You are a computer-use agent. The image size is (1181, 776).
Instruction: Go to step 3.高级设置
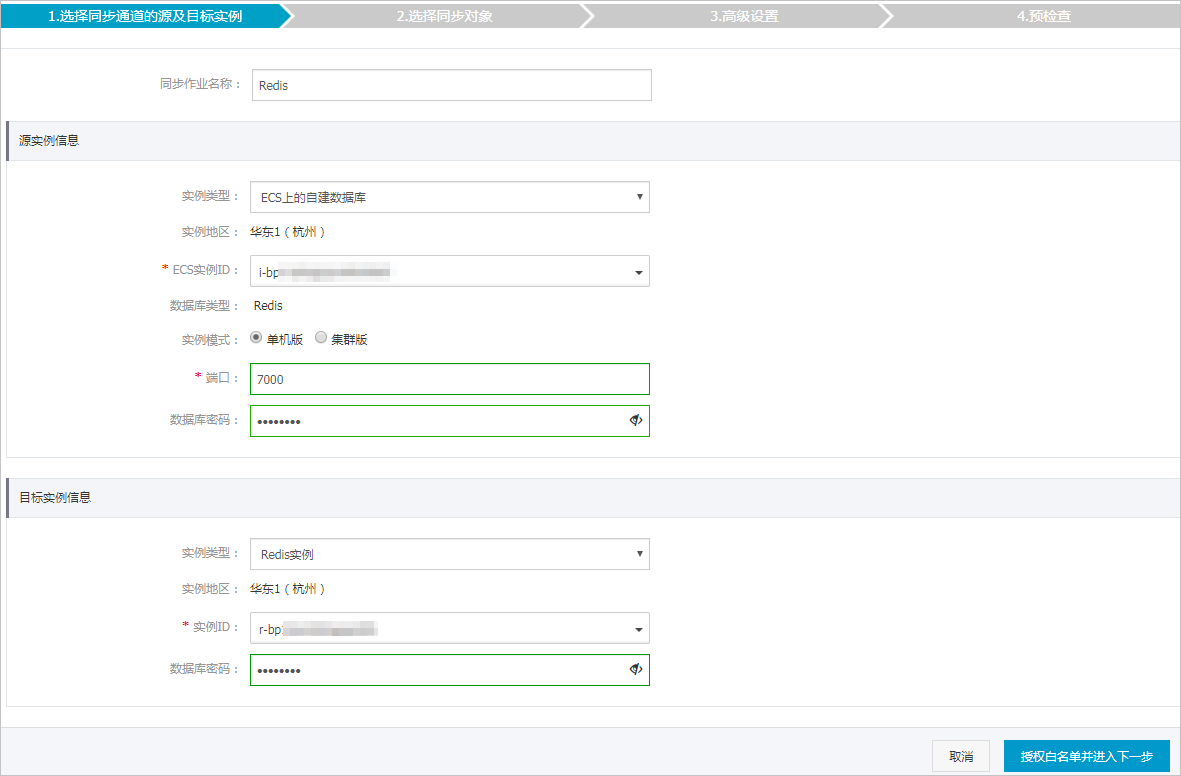tap(744, 16)
